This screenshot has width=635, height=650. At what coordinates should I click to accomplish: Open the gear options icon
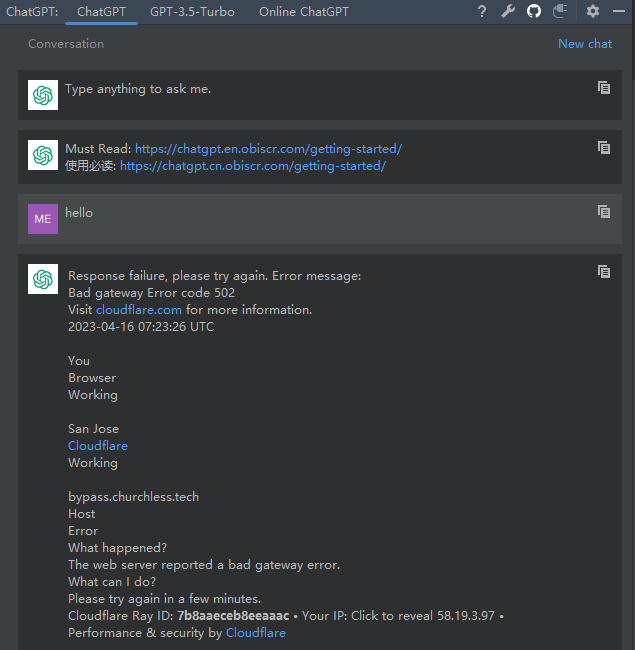pos(593,11)
